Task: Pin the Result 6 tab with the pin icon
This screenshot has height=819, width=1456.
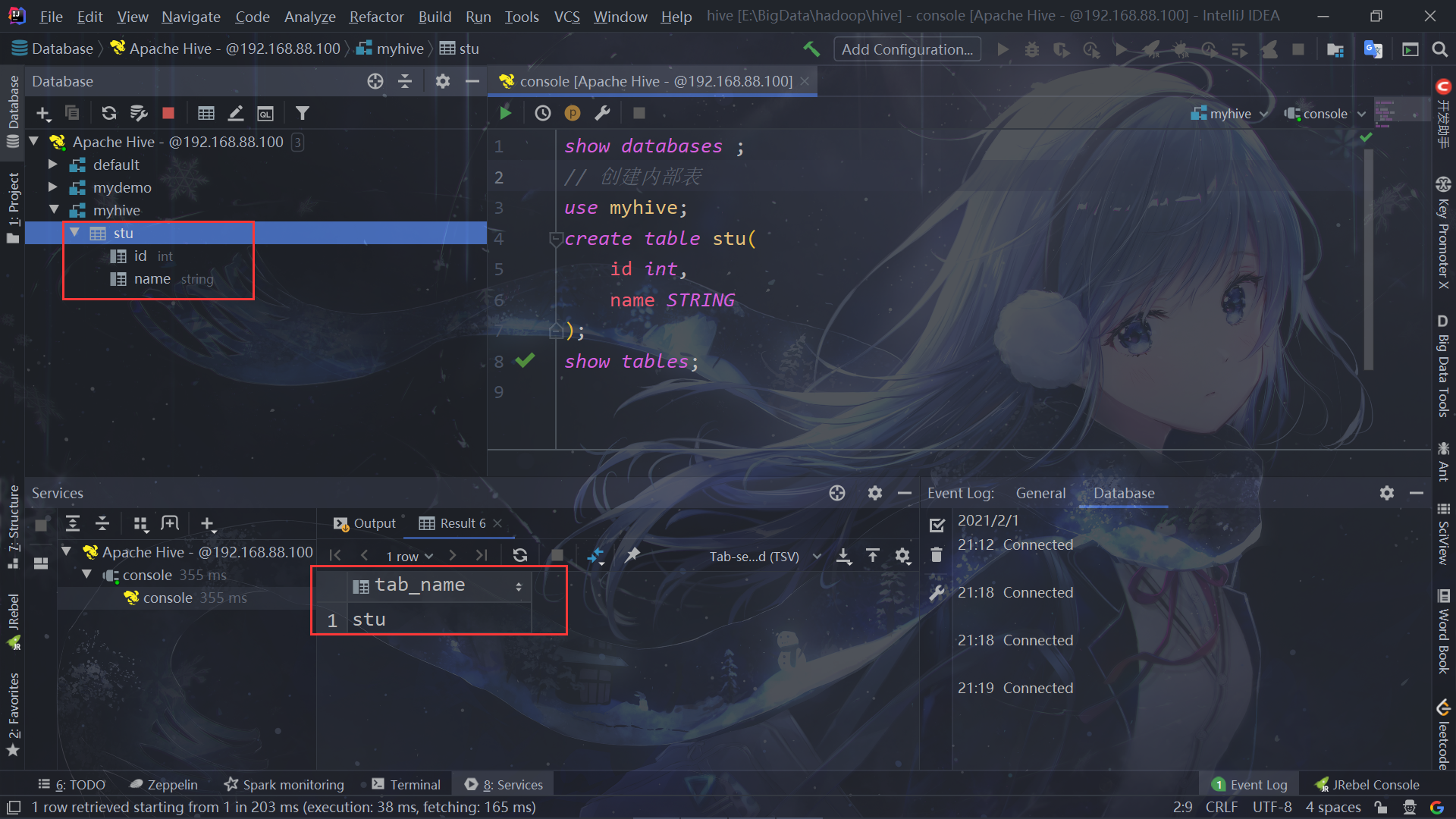Action: click(x=632, y=556)
